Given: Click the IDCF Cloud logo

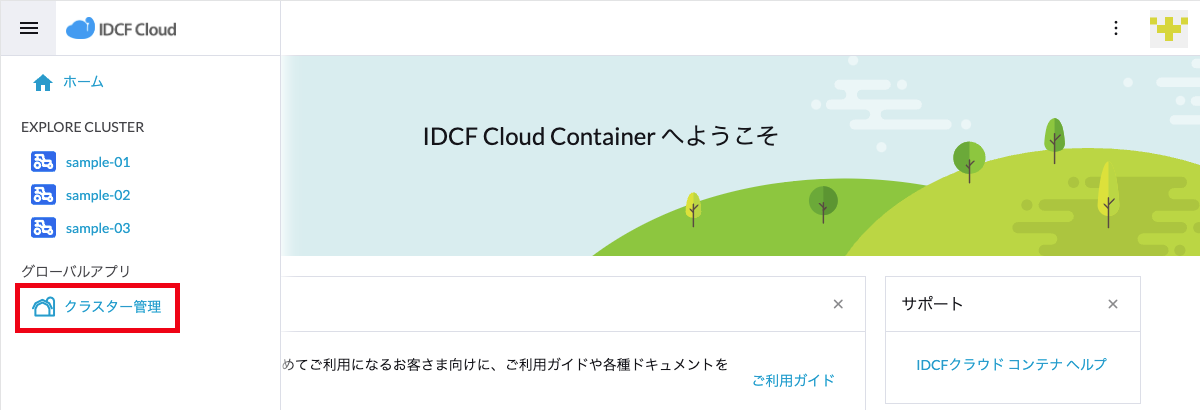Looking at the screenshot, I should pos(121,29).
